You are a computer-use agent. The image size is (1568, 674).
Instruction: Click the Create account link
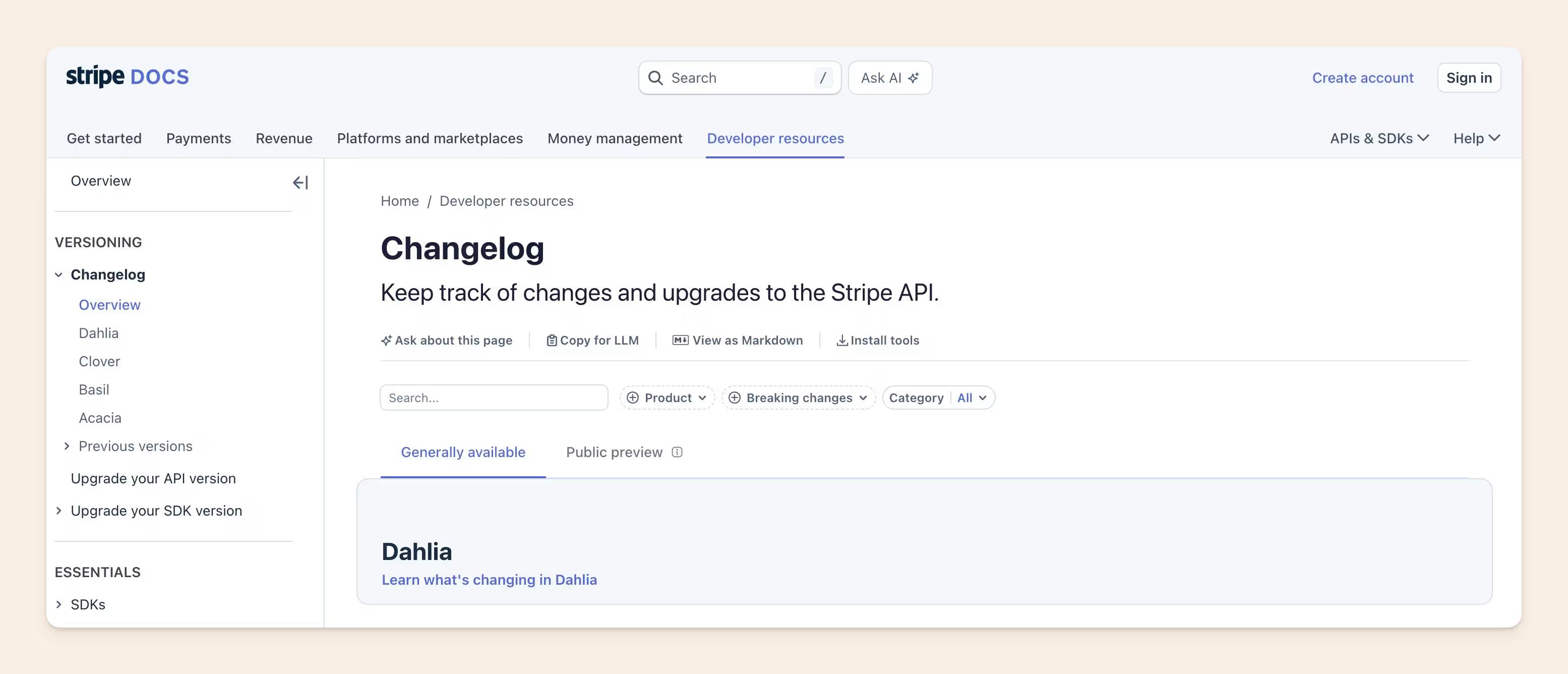(1362, 78)
